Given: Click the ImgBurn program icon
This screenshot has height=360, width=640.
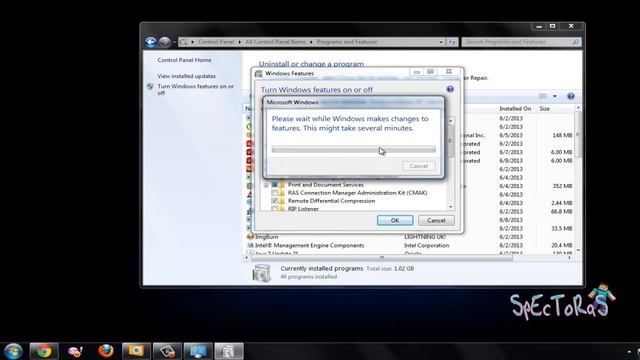Looking at the screenshot, I should [250, 237].
